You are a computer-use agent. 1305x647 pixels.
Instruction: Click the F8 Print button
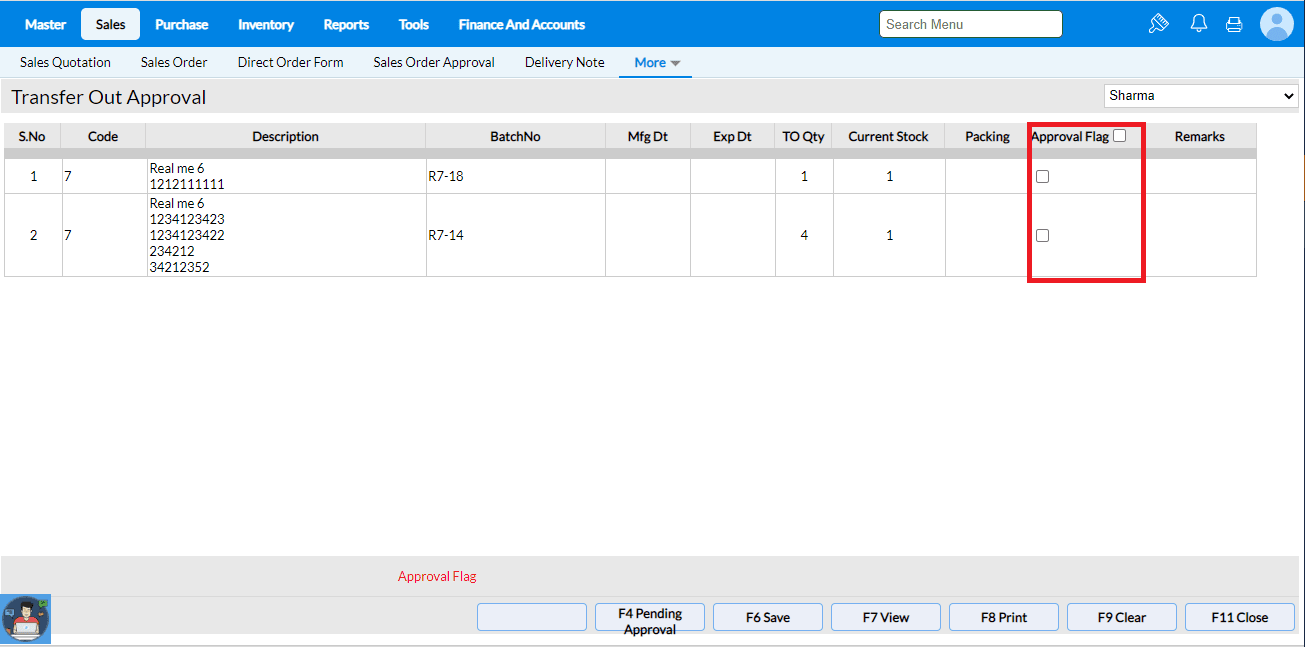click(1004, 617)
